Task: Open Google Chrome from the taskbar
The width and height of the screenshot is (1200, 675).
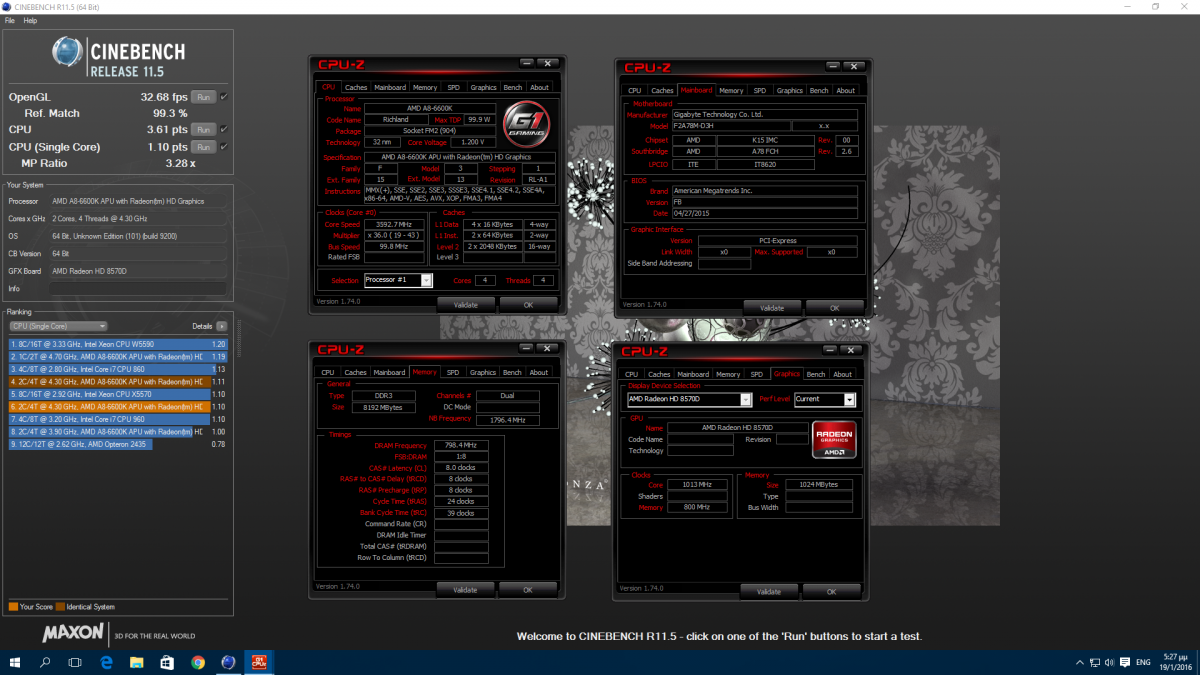Action: coord(198,662)
